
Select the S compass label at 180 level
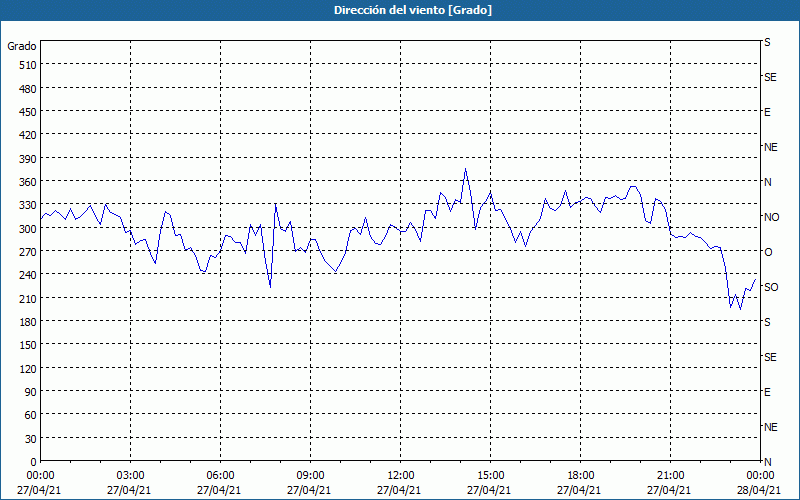pyautogui.click(x=767, y=322)
